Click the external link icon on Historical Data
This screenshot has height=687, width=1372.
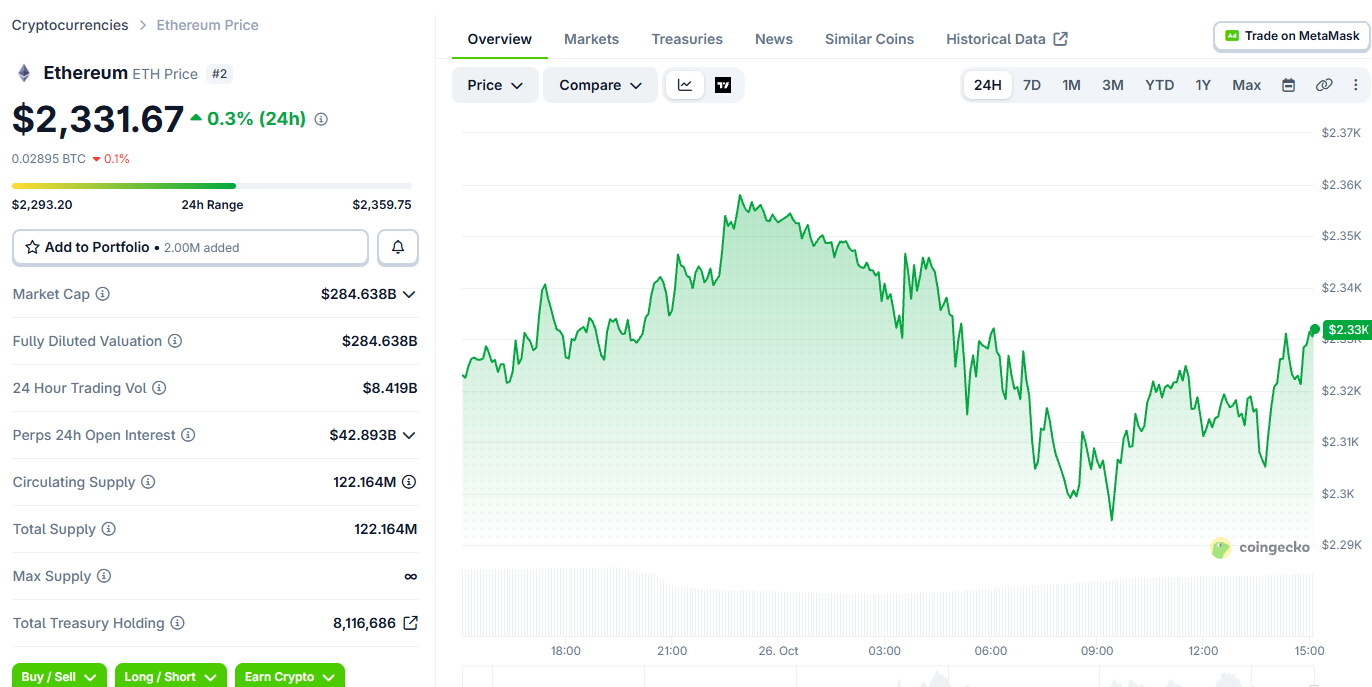click(x=1061, y=39)
